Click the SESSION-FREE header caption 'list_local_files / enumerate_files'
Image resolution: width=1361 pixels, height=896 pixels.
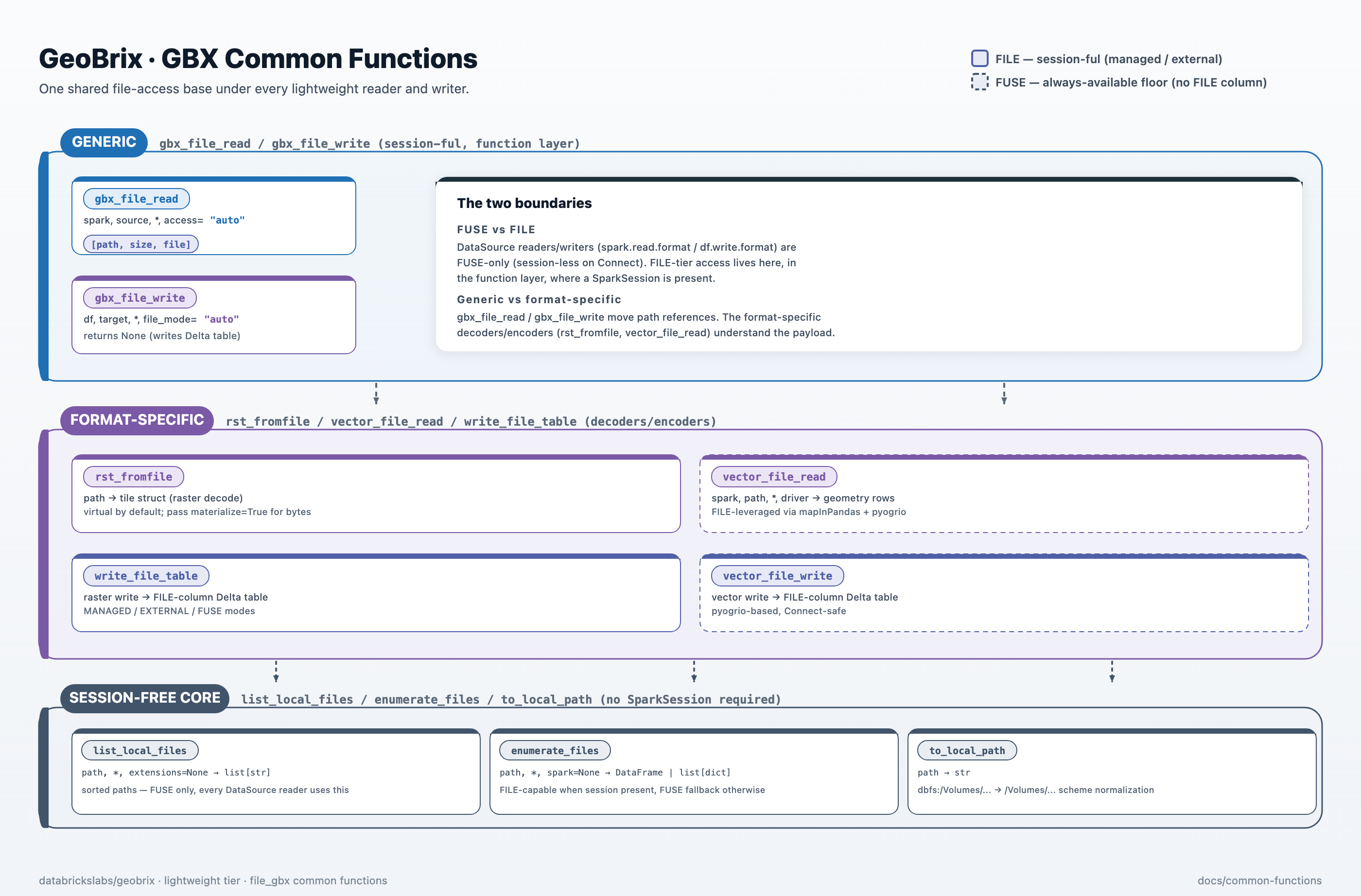pos(511,699)
